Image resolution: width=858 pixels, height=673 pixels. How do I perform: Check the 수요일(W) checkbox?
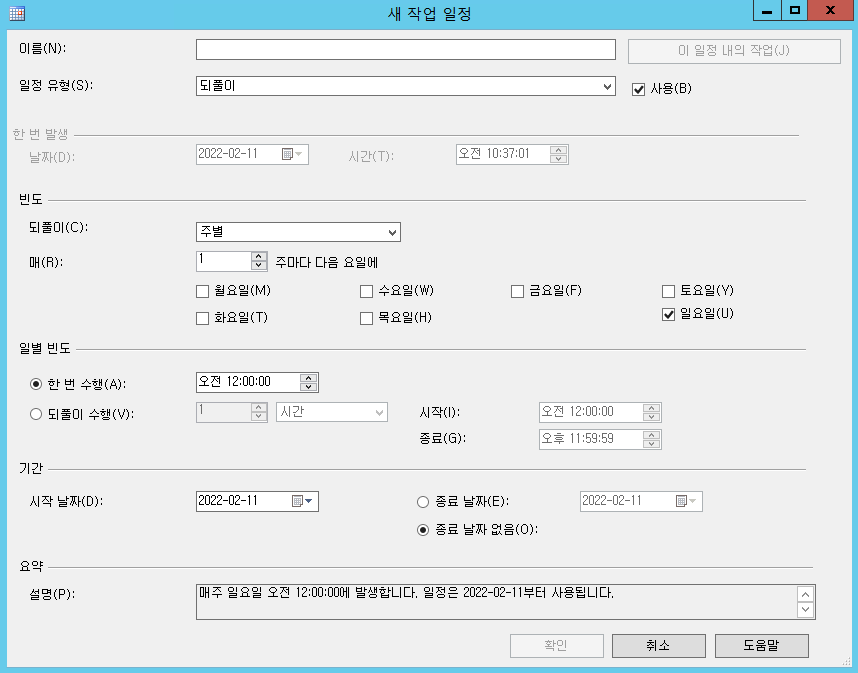(x=366, y=292)
